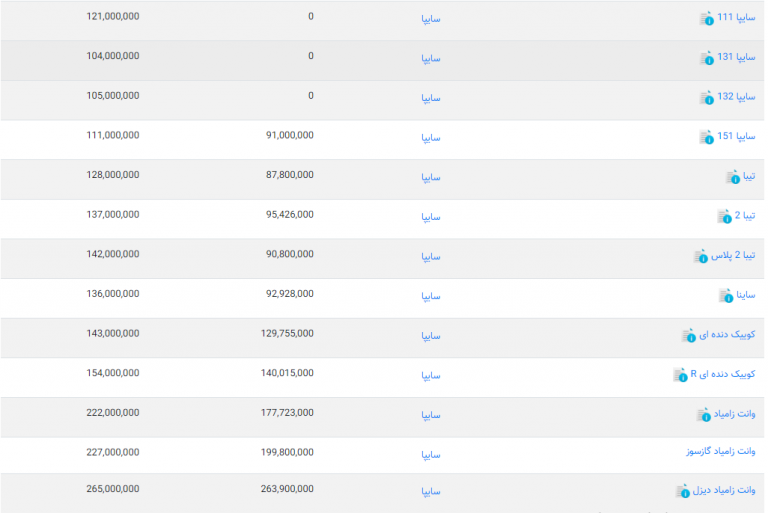
Task: Select the price 137,000,000
Action: pos(113,215)
